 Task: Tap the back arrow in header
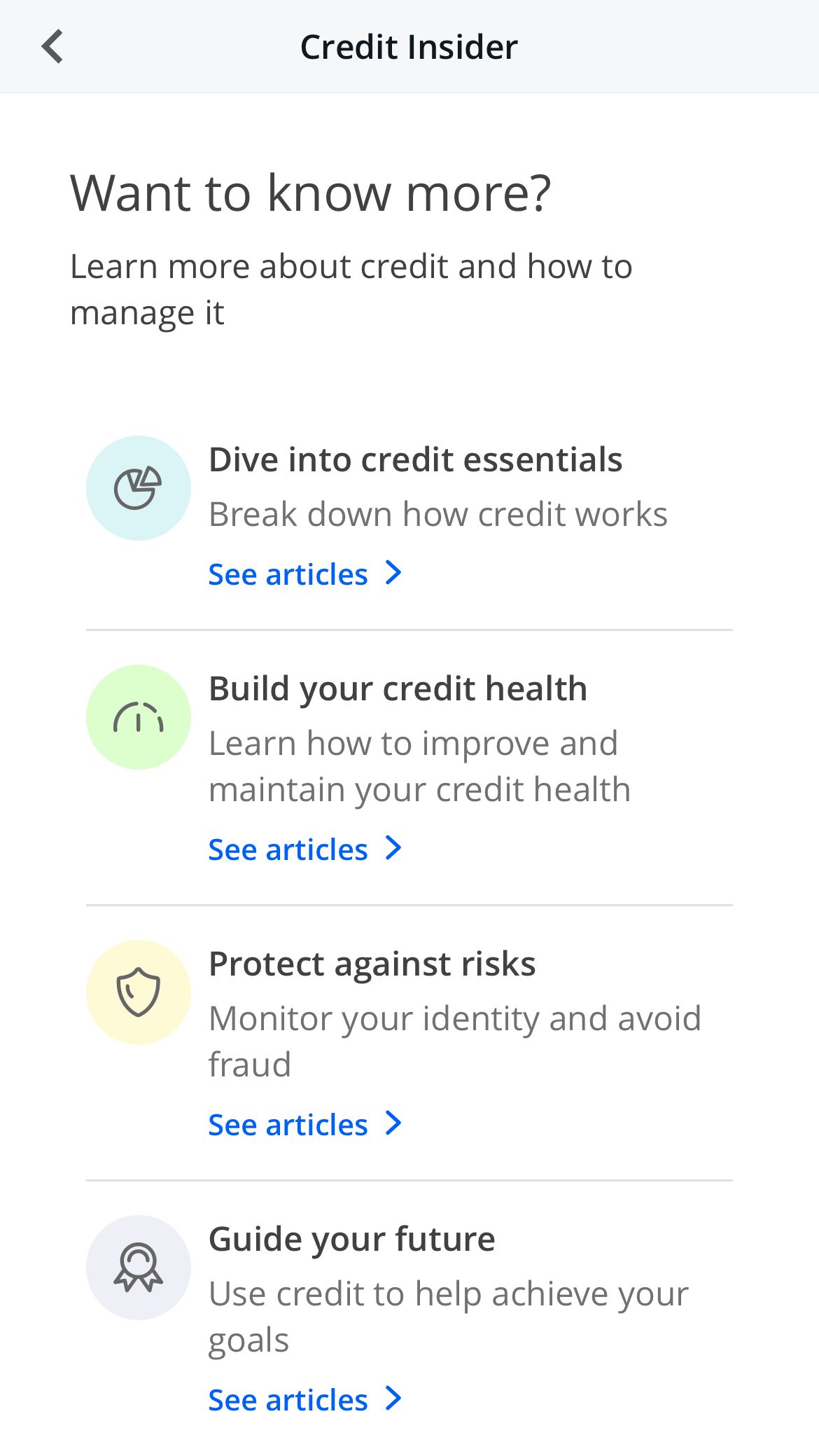52,46
